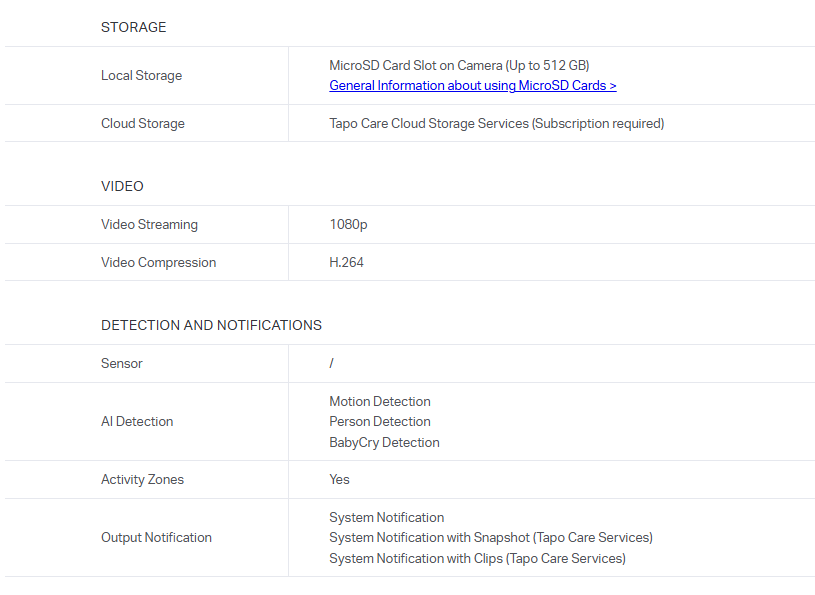The height and width of the screenshot is (595, 815).
Task: Select the Cloud Storage row label
Action: click(143, 124)
